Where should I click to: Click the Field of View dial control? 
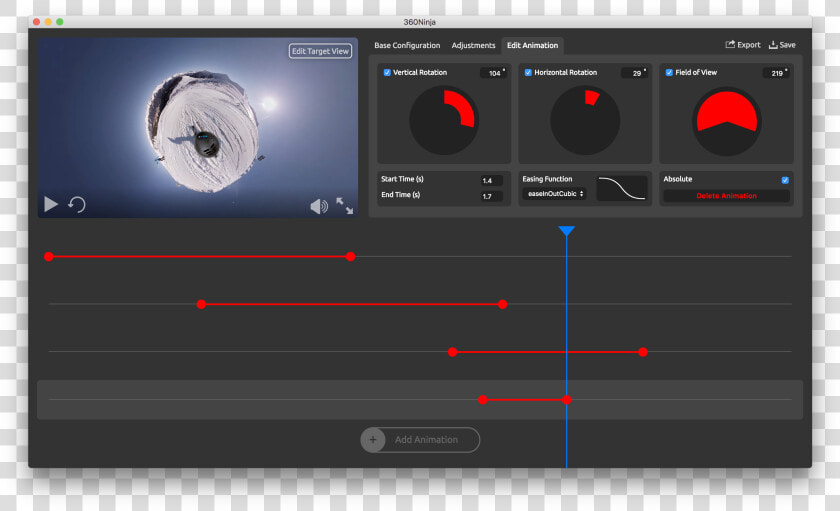[726, 121]
